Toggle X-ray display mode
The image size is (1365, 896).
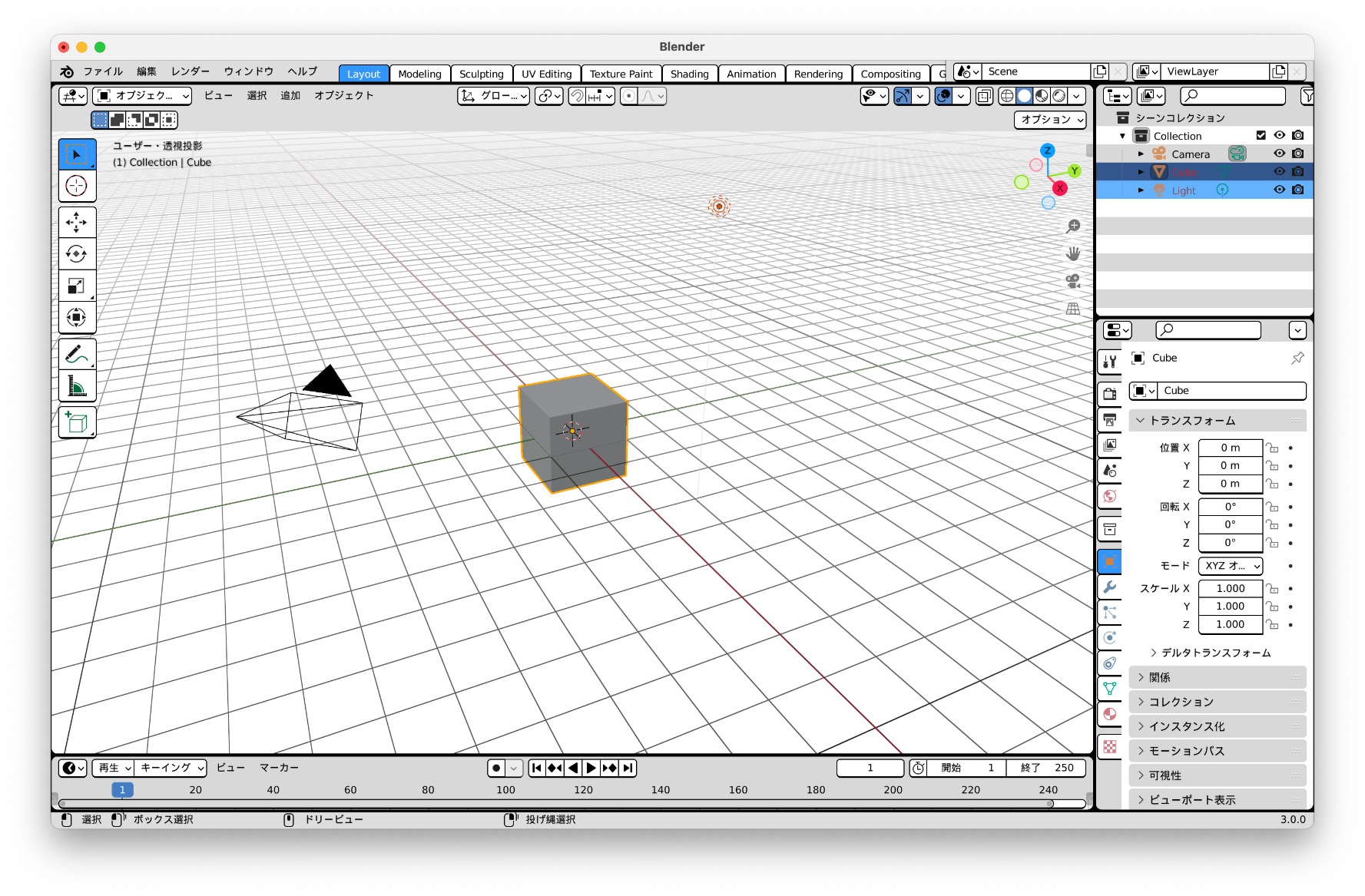[x=984, y=96]
